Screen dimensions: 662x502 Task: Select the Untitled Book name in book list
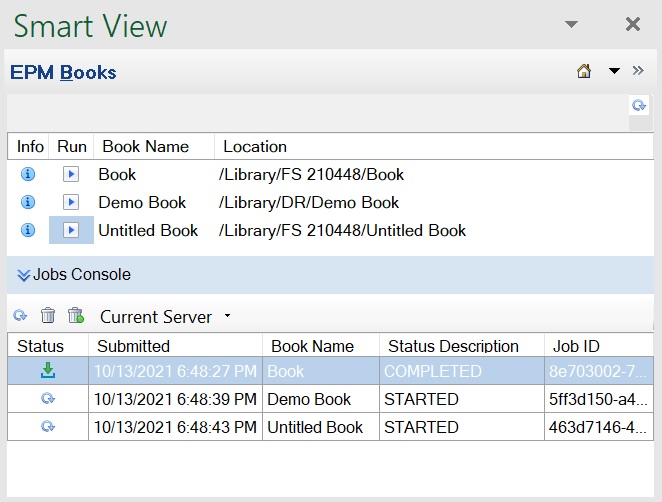[148, 231]
